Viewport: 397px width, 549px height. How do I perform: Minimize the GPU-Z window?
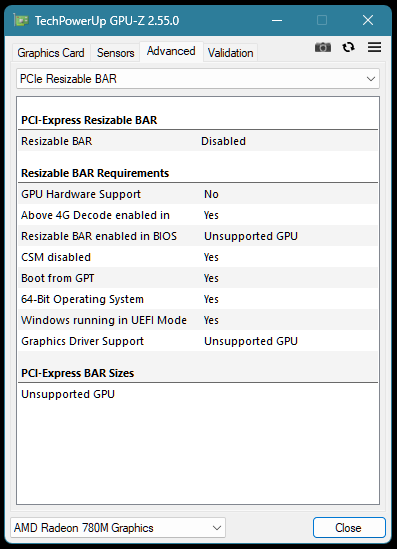(277, 21)
